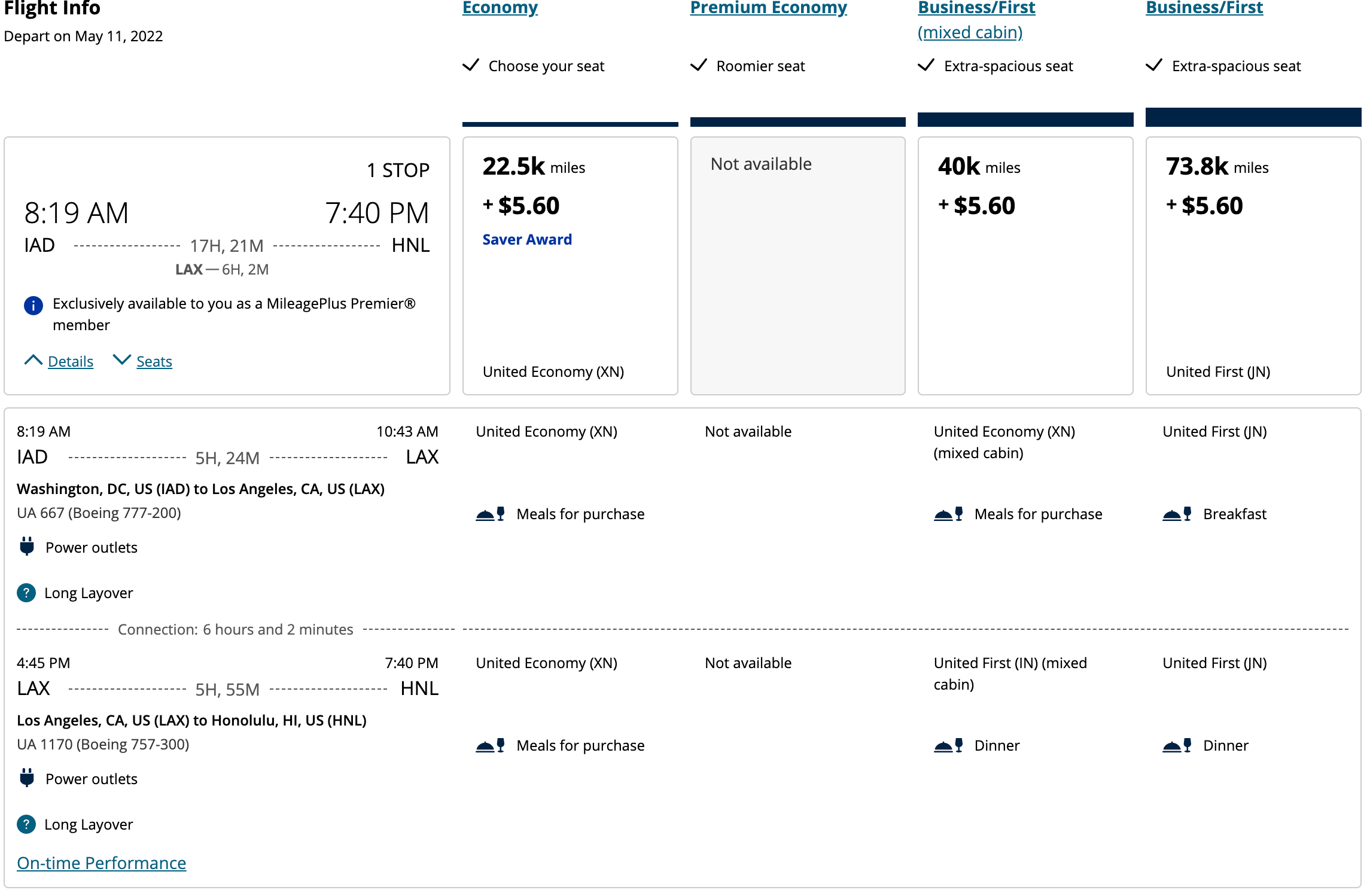Collapse the flight Details section

coord(71,361)
